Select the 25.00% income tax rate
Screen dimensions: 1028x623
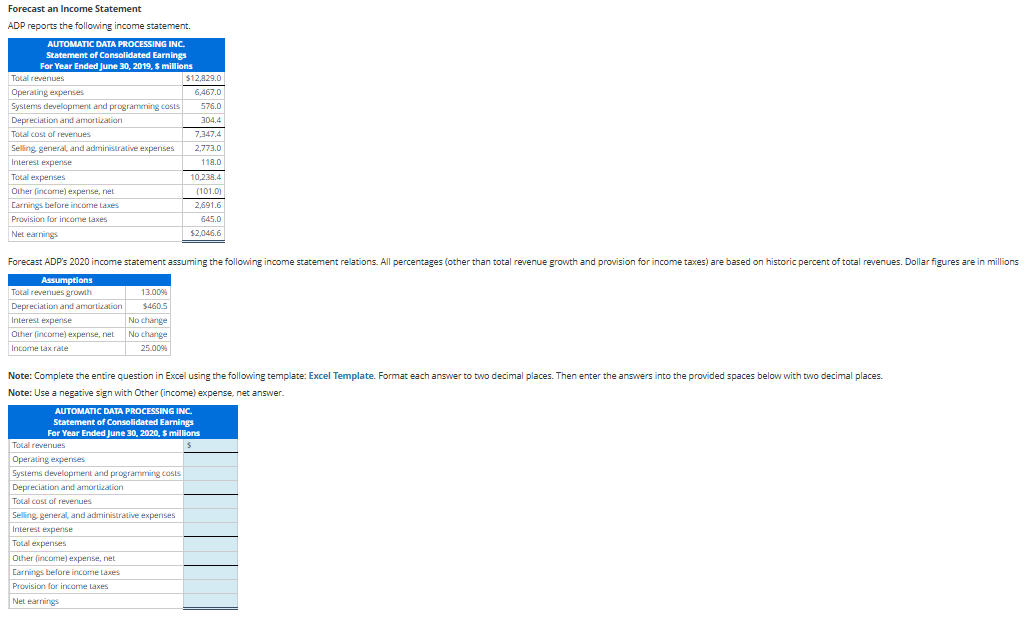coord(154,348)
